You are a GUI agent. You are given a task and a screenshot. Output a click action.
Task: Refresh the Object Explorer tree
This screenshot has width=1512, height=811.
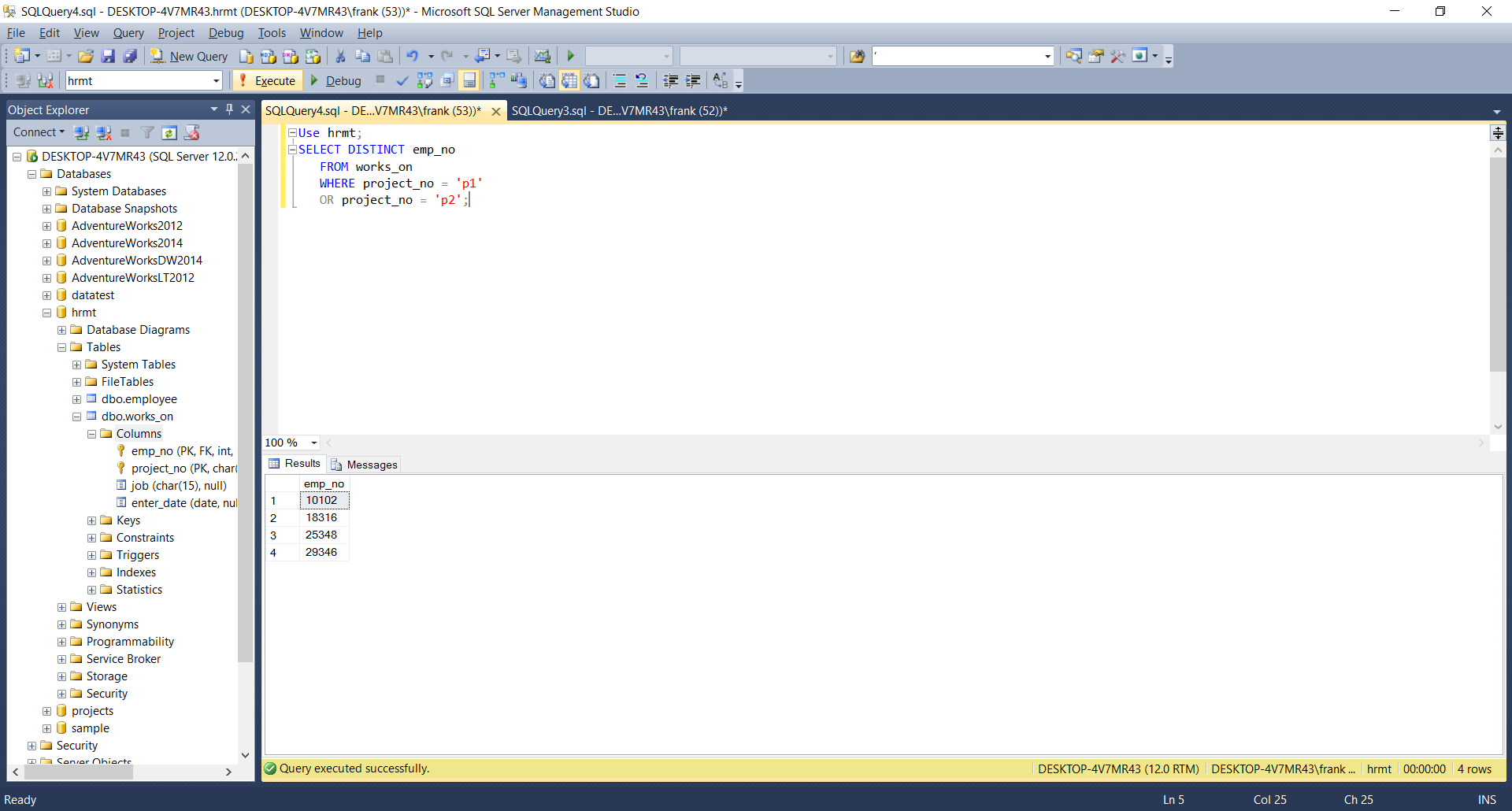(169, 132)
